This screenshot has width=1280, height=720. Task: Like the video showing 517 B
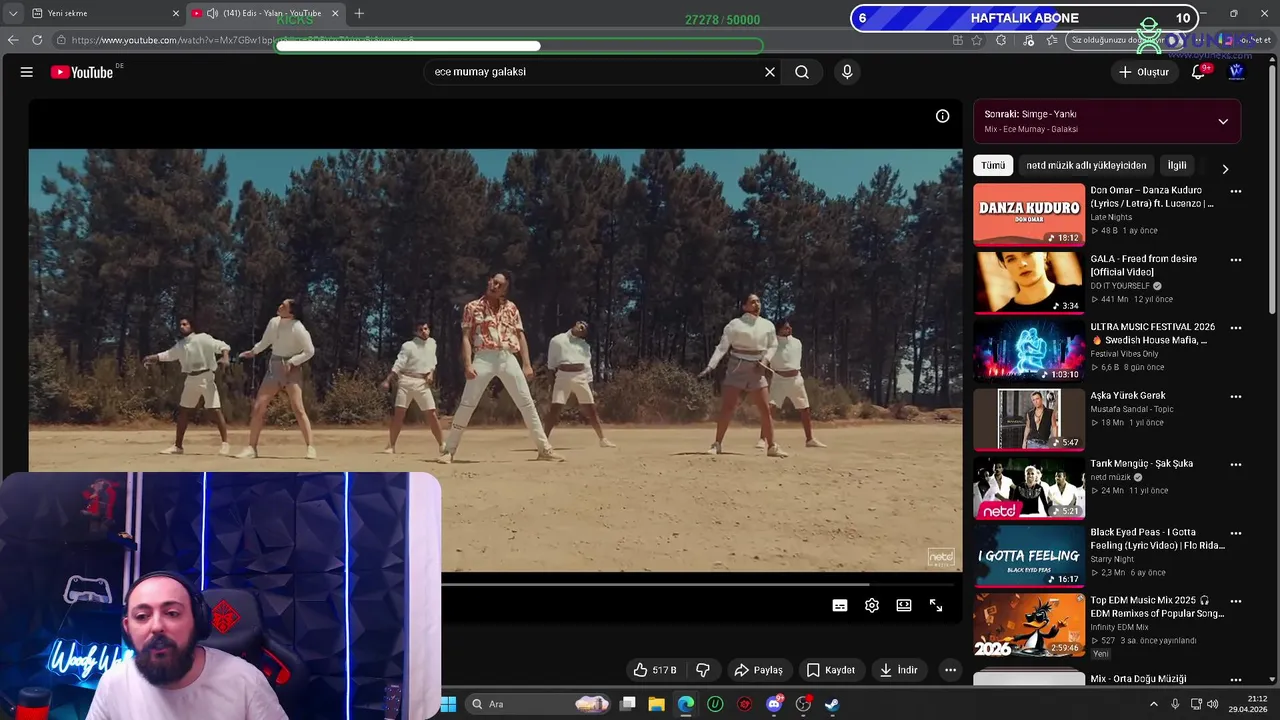click(654, 670)
